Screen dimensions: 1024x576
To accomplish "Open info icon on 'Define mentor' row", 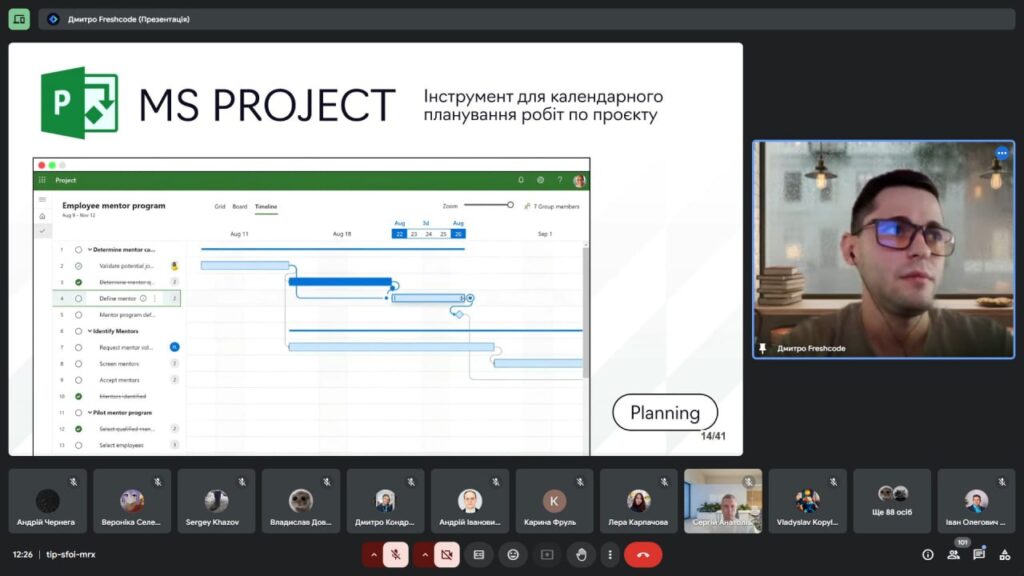I will click(x=143, y=298).
